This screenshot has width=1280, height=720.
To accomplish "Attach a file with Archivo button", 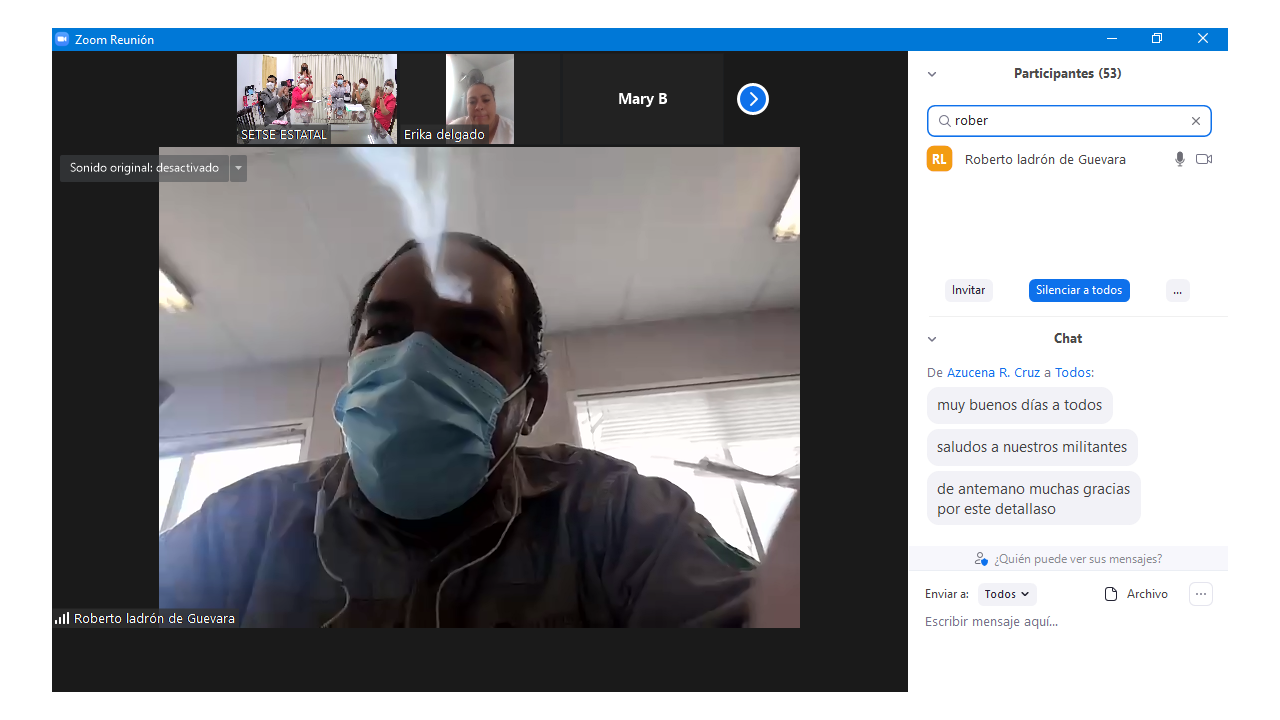I will coord(1136,594).
